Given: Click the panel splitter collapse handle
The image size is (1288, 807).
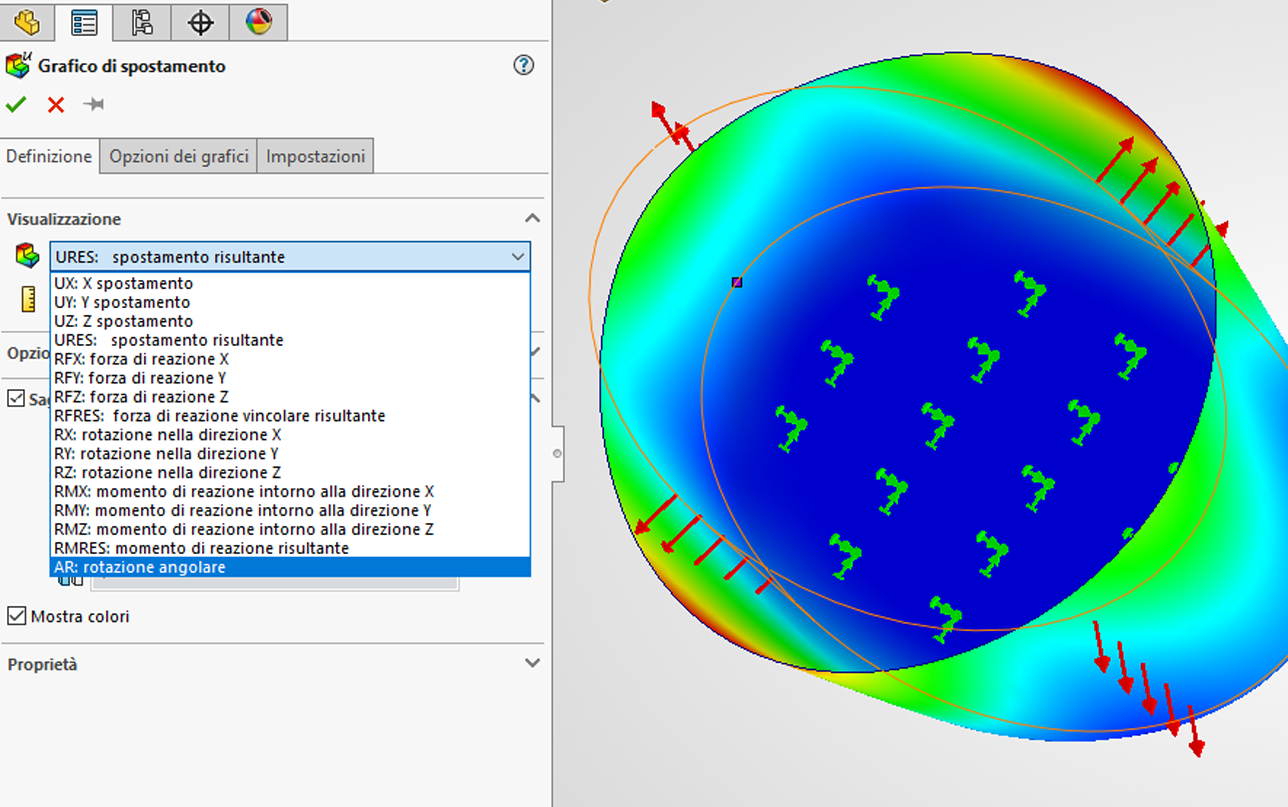Looking at the screenshot, I should pyautogui.click(x=557, y=453).
